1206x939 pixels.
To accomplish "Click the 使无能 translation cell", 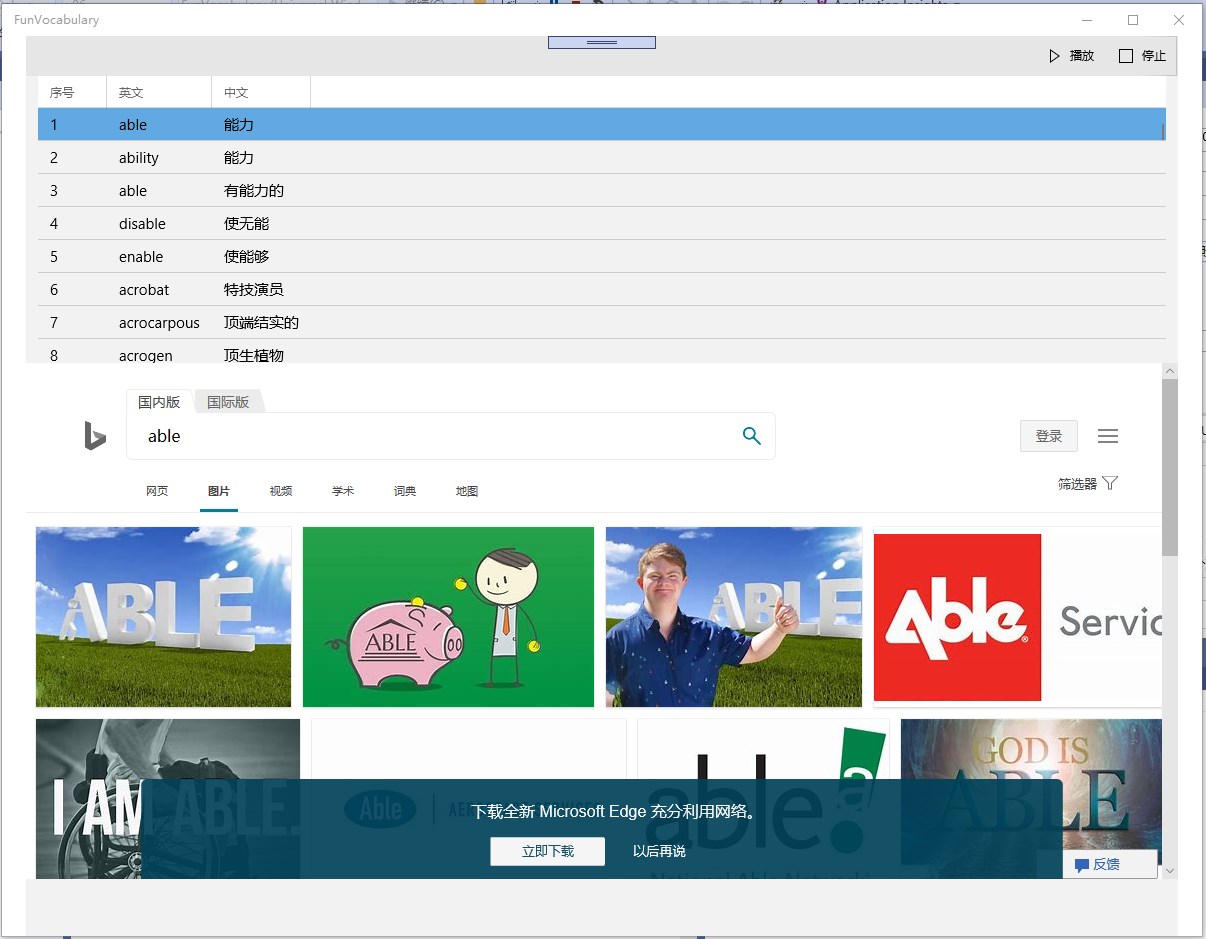I will (x=246, y=224).
